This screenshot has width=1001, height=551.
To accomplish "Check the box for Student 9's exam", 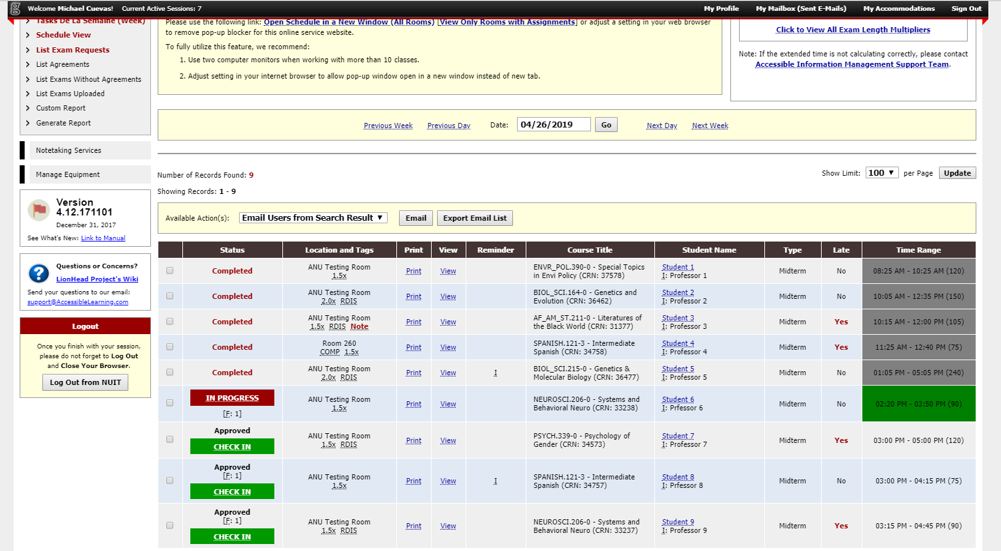I will [170, 526].
